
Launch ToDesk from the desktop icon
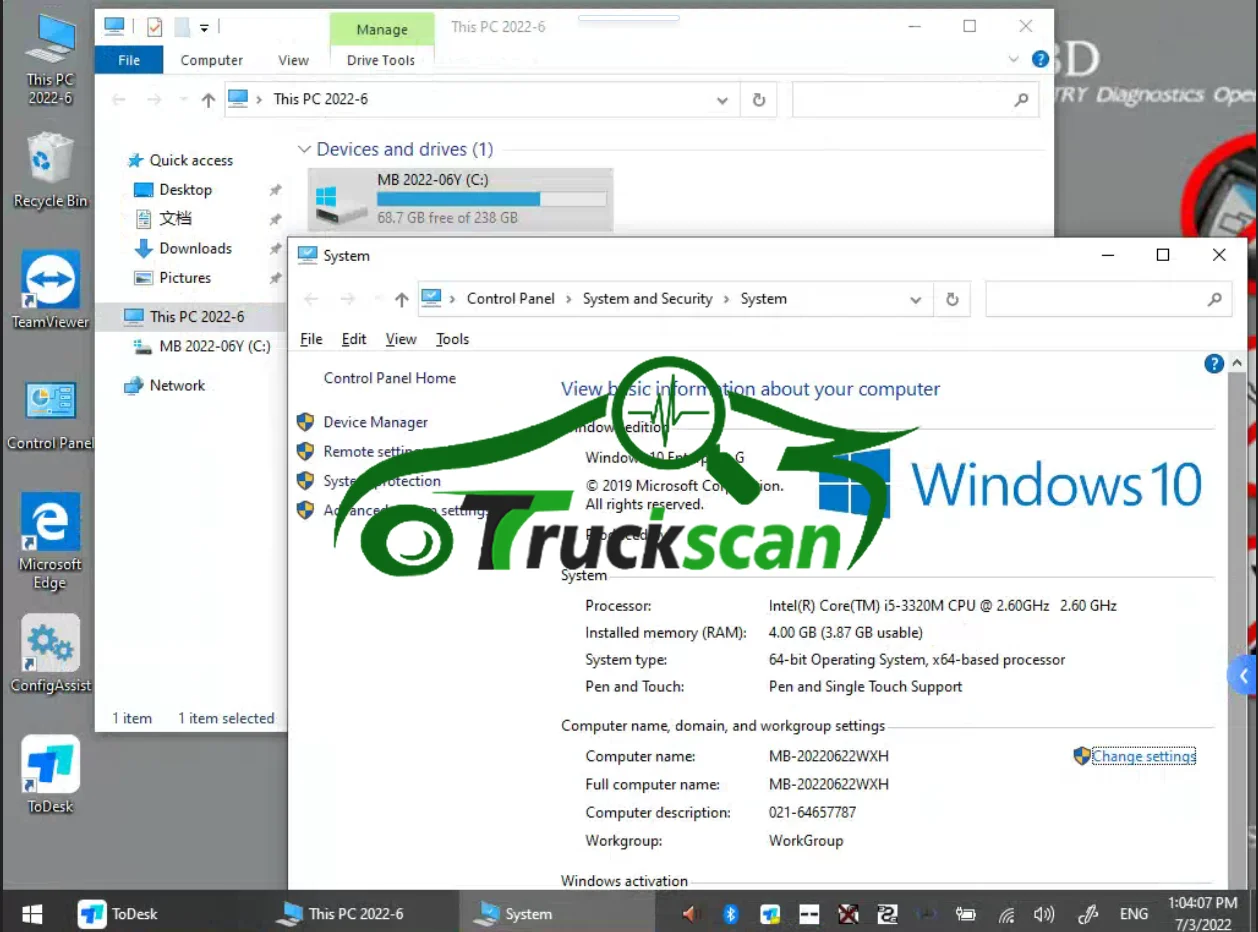[50, 775]
